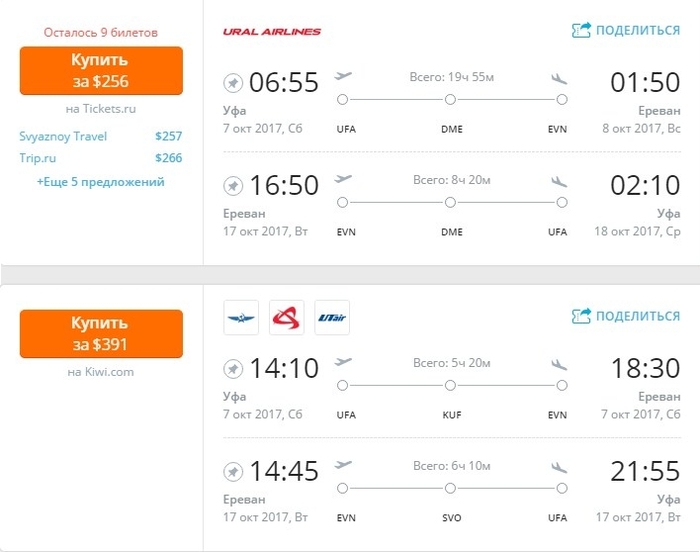Click the pin icon beside 16:50 departure

click(233, 186)
